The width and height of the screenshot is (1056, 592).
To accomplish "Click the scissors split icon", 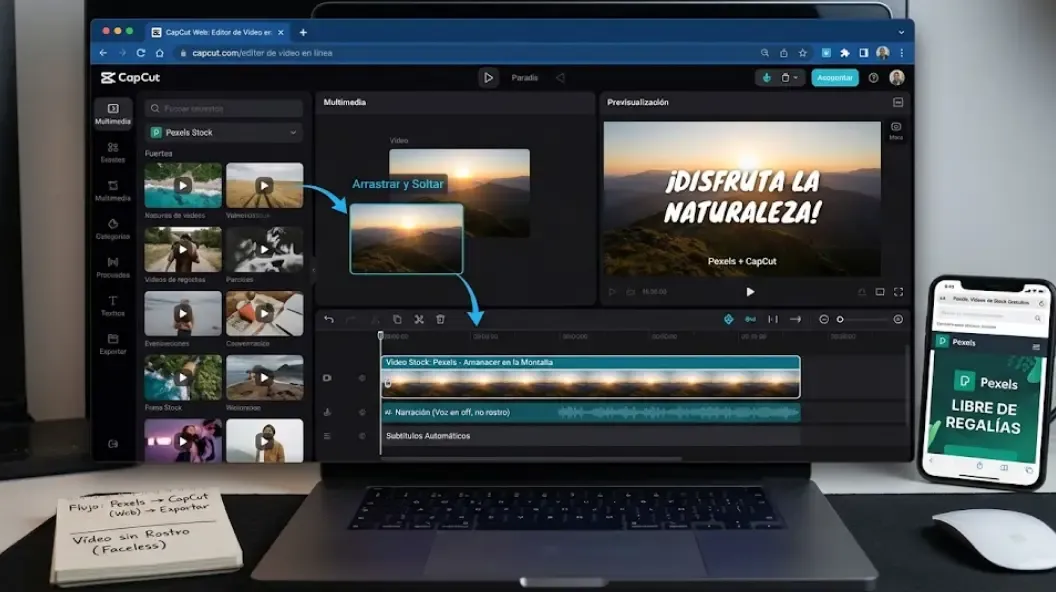I will tap(419, 319).
